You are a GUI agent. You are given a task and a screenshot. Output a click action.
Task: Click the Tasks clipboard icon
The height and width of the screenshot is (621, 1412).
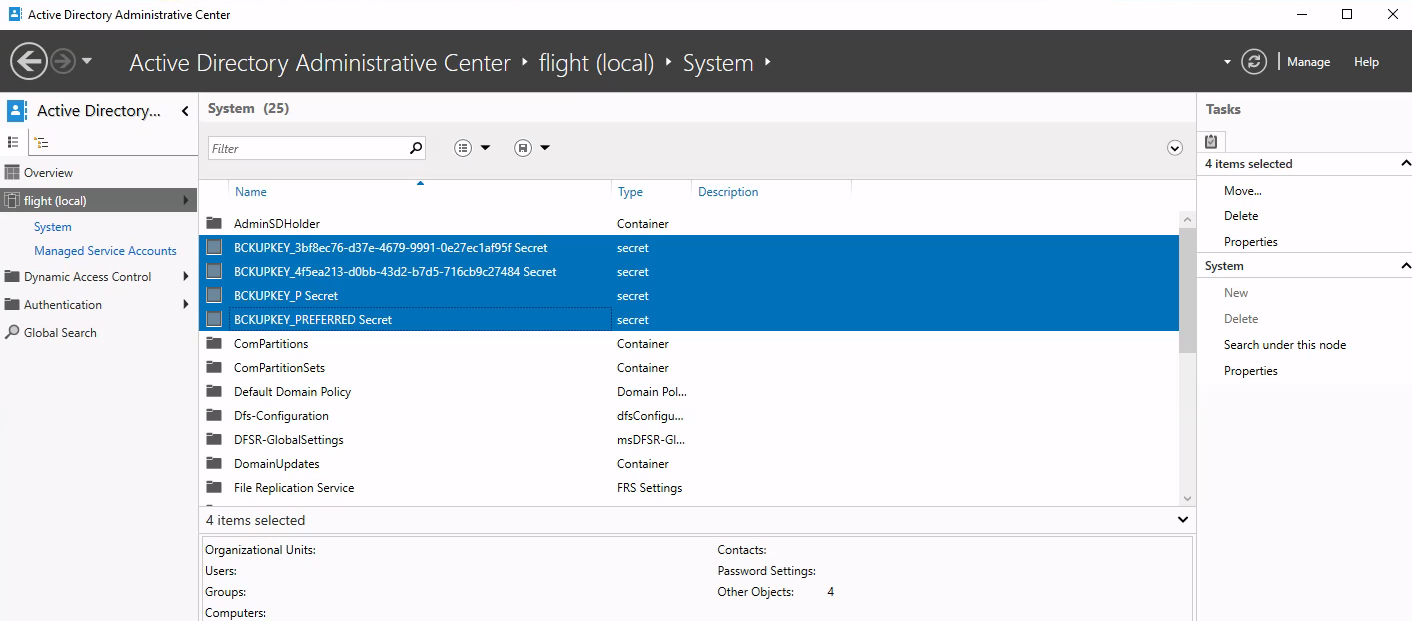click(1211, 142)
